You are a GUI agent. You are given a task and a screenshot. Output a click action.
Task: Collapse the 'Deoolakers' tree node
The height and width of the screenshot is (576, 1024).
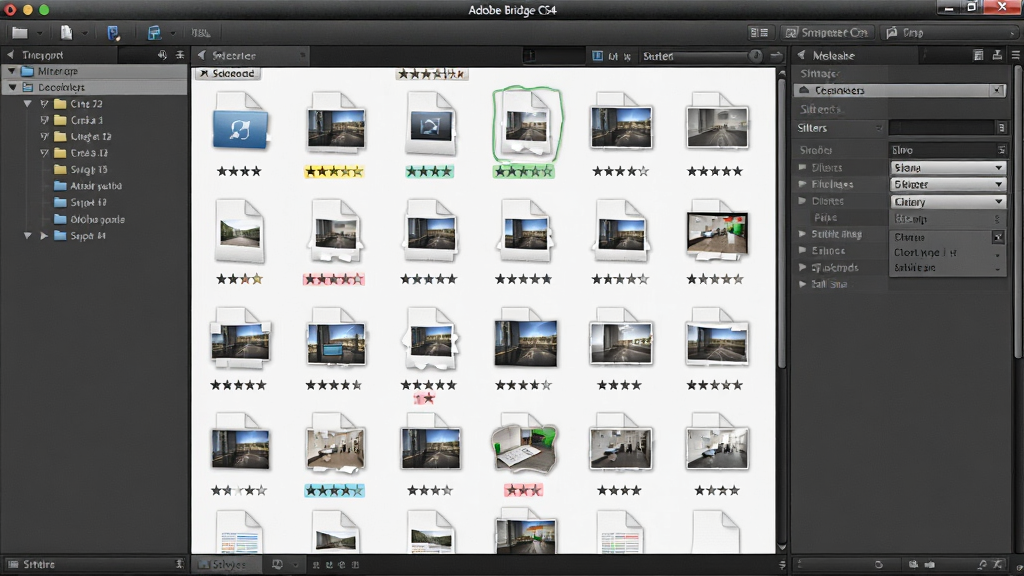point(12,87)
